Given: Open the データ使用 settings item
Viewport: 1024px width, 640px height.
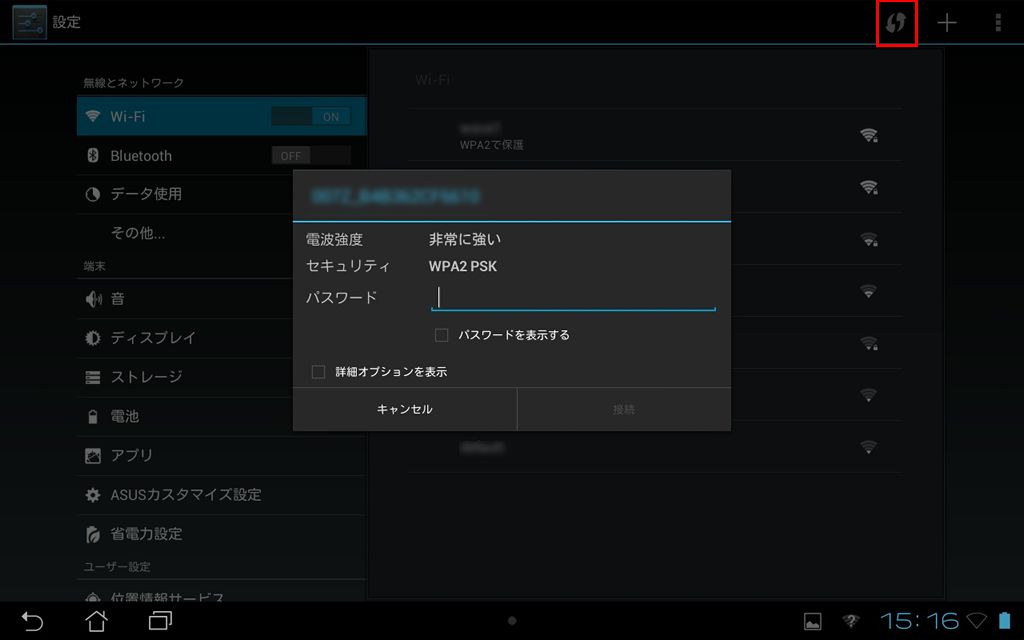Looking at the screenshot, I should (146, 194).
